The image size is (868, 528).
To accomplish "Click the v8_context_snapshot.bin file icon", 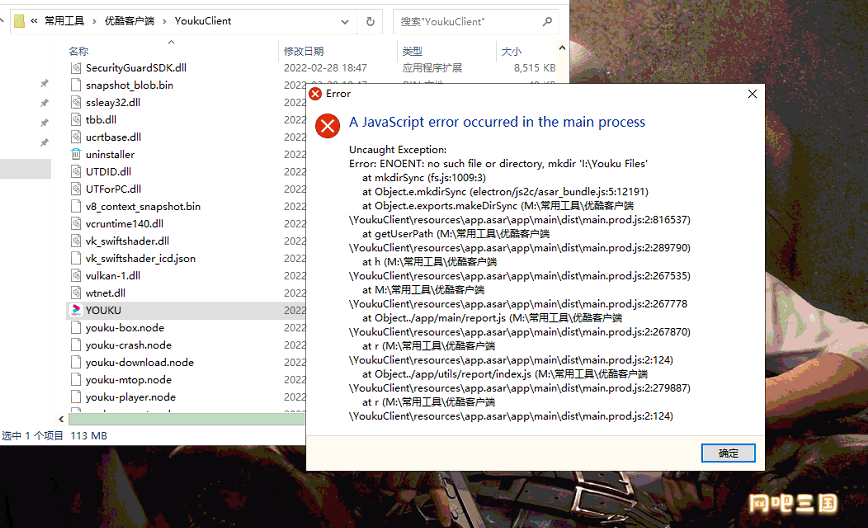I will (x=76, y=206).
